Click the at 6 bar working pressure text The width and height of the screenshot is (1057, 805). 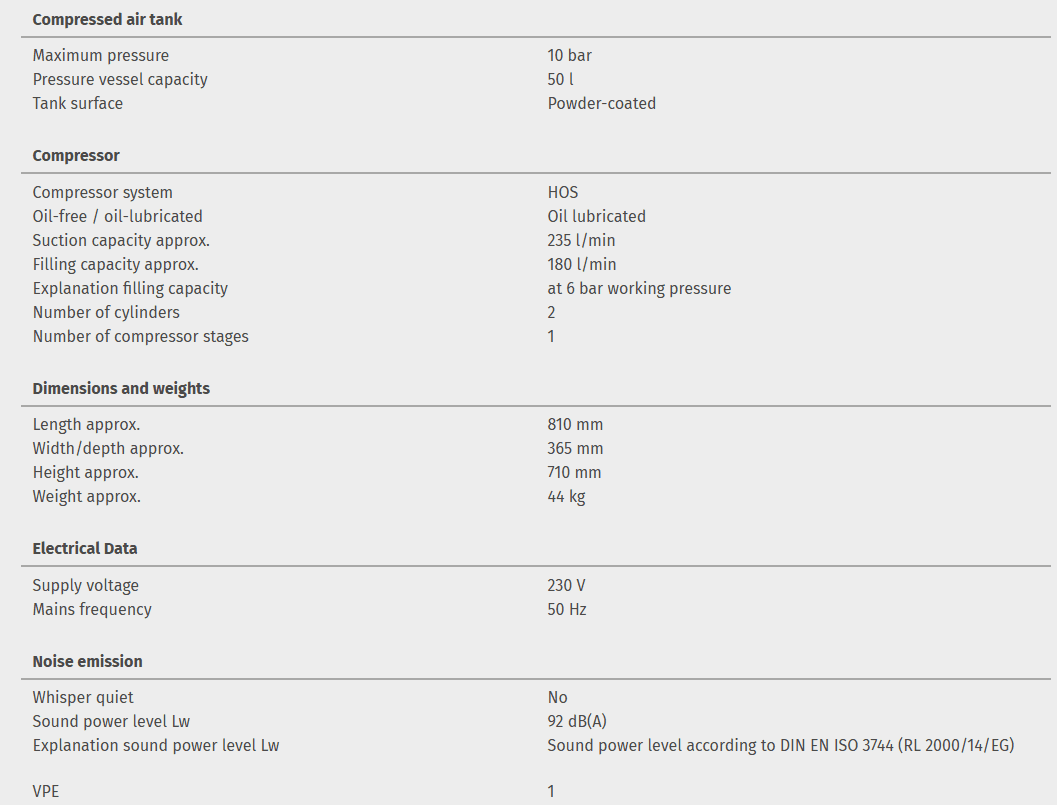639,288
